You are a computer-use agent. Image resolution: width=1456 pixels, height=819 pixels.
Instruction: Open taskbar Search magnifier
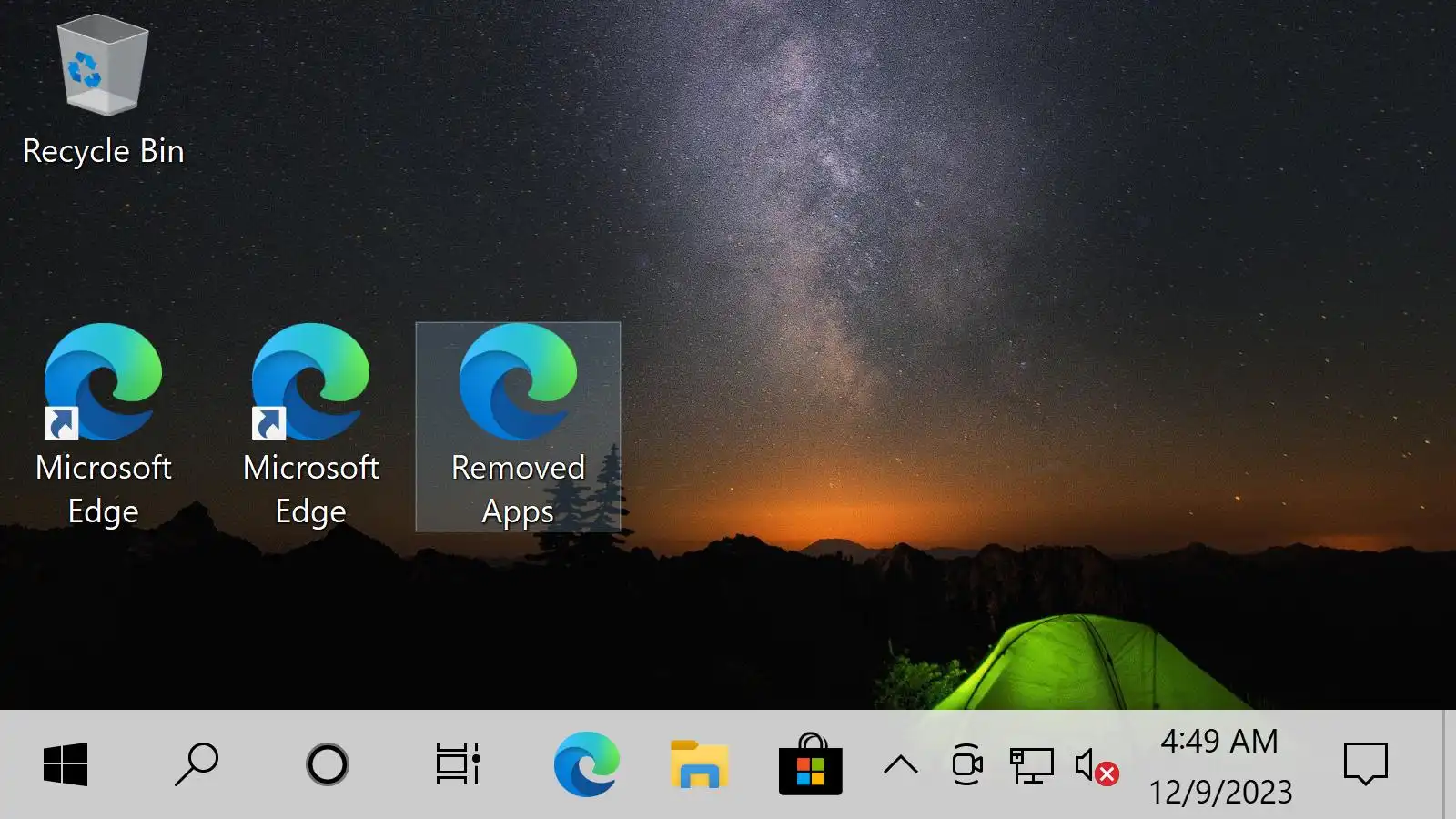pyautogui.click(x=197, y=764)
